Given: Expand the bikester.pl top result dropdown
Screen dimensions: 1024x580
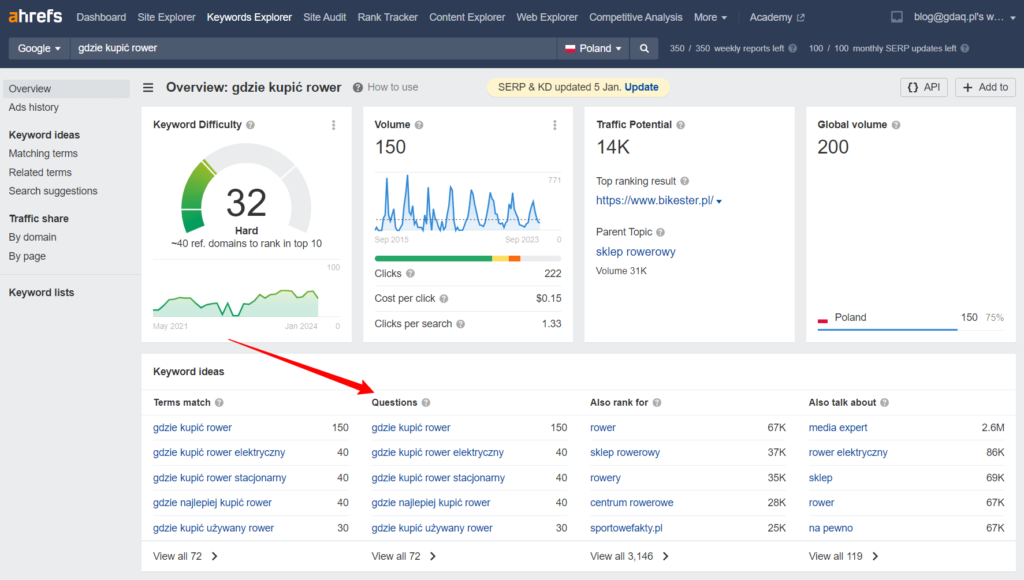Looking at the screenshot, I should click(719, 201).
